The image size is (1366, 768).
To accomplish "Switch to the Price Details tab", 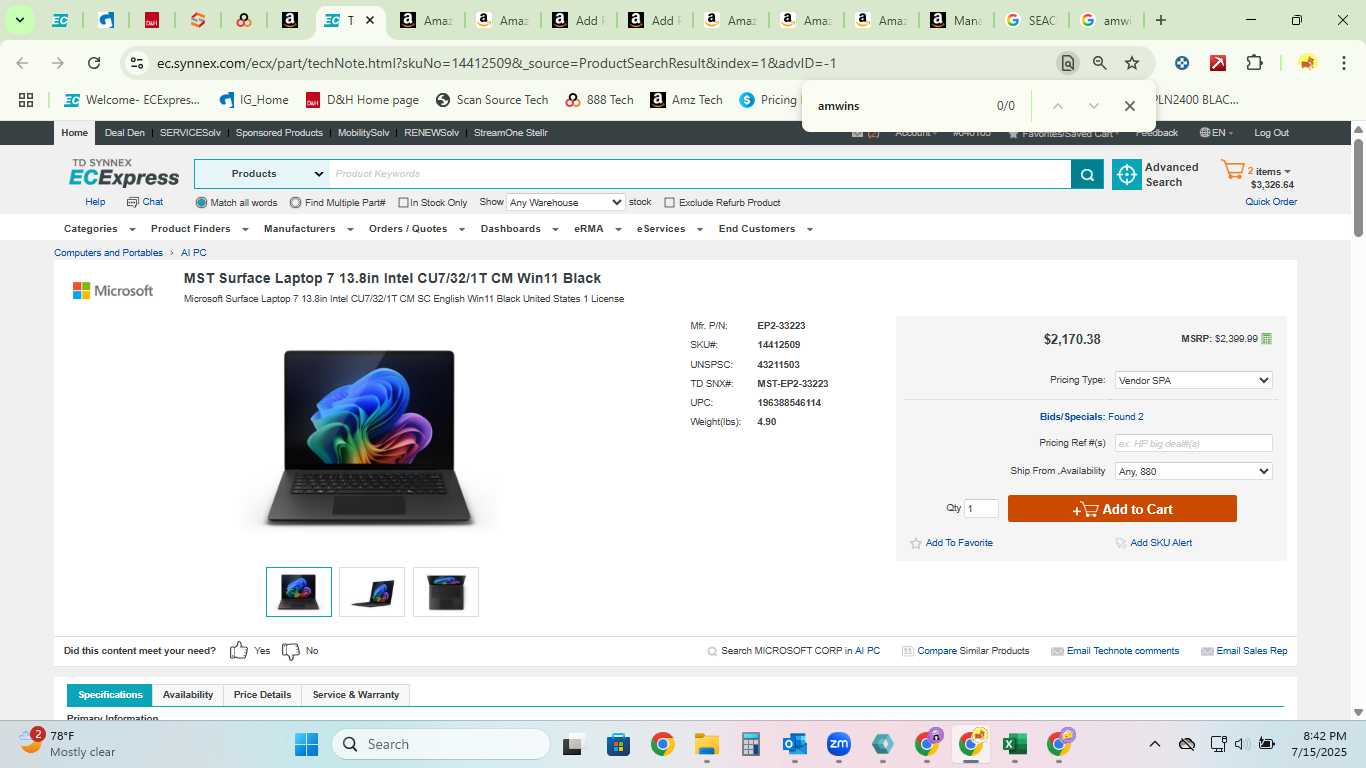I will click(x=262, y=695).
